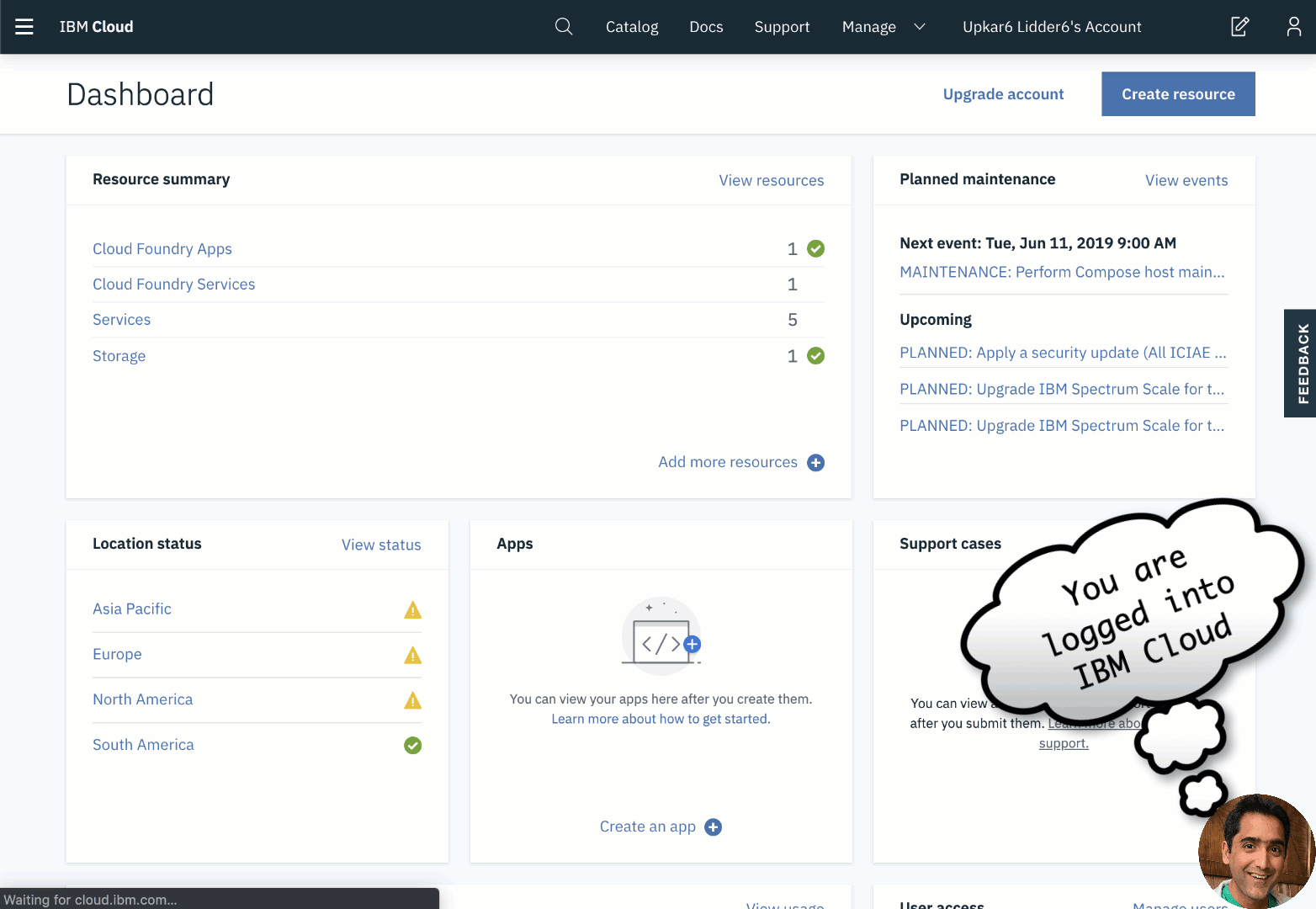This screenshot has width=1316, height=909.
Task: Open Cloud Foundry Apps resource link
Action: (x=162, y=249)
